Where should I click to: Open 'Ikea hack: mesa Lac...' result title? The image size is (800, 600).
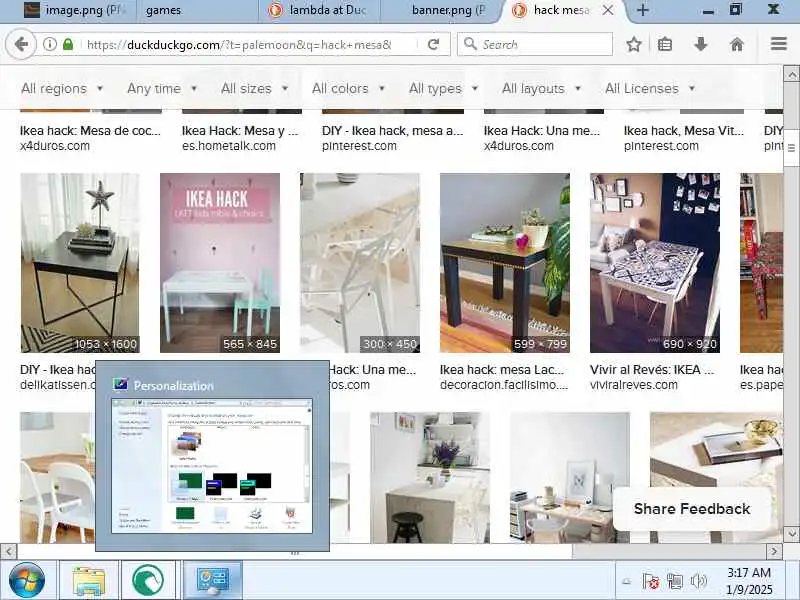[502, 369]
